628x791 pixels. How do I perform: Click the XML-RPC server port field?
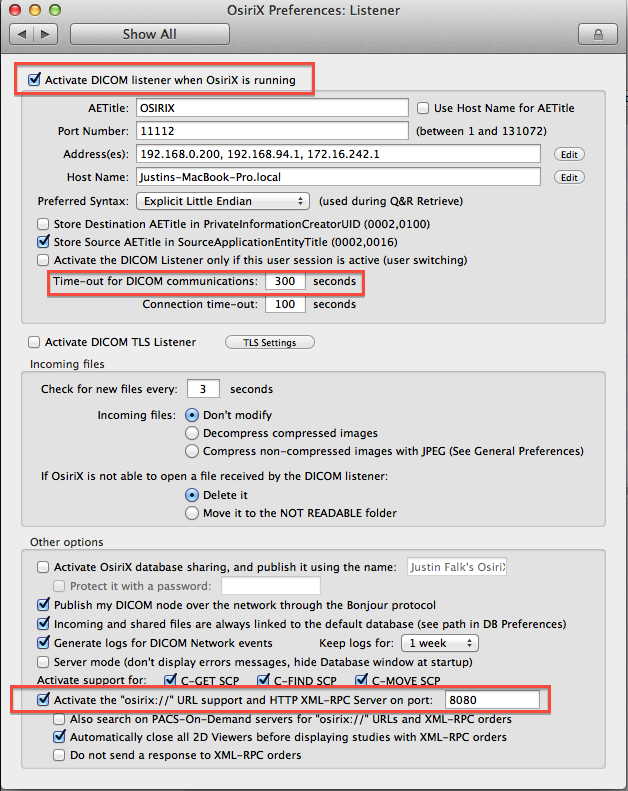pyautogui.click(x=492, y=700)
